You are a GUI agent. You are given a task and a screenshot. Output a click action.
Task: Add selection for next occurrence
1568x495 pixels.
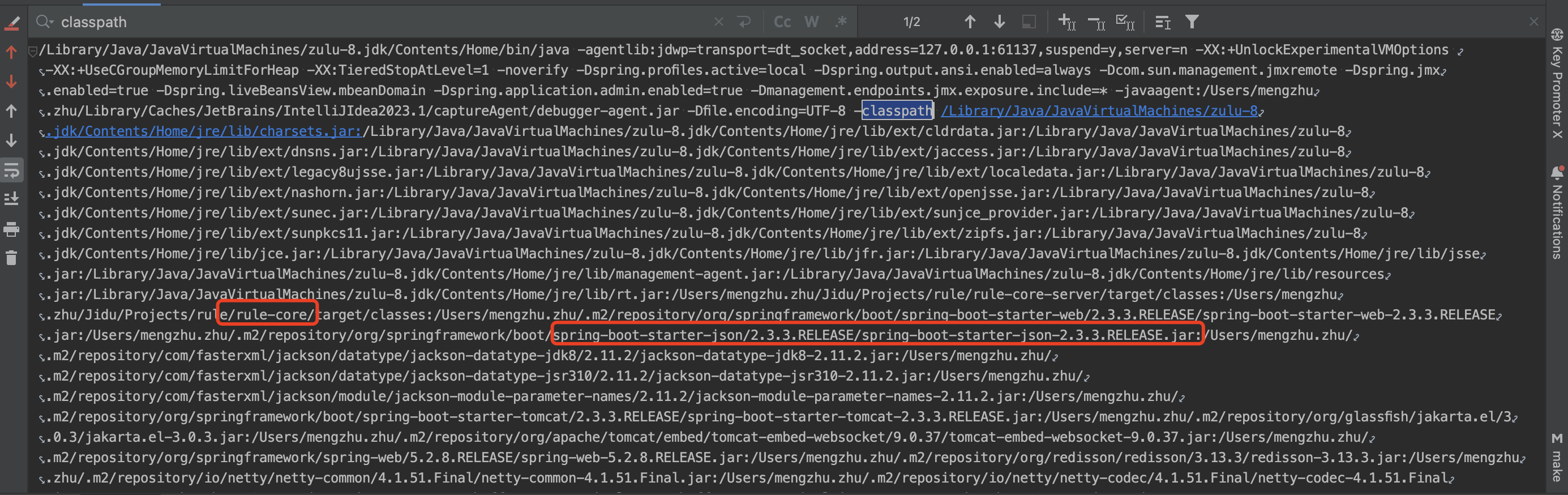coord(1066,22)
